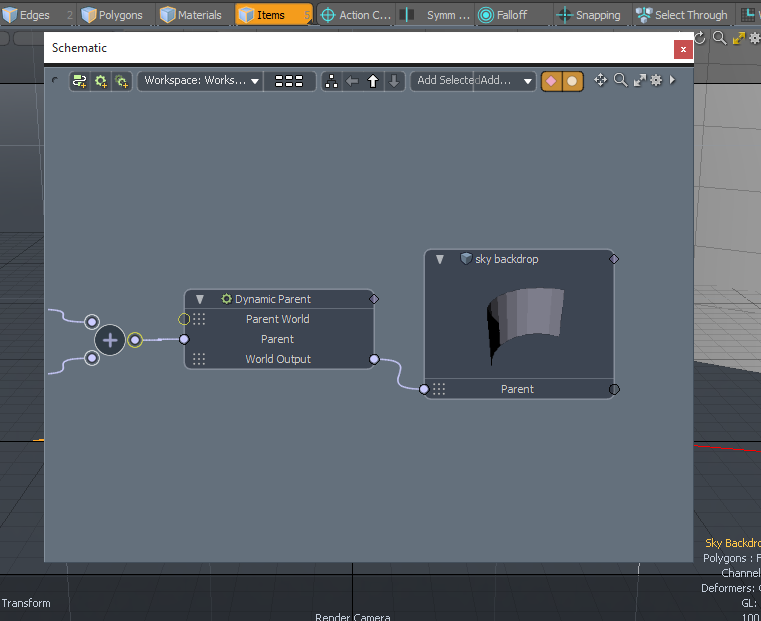Screen dimensions: 761x621
Task: Switch to Materials selection mode
Action: pos(195,15)
